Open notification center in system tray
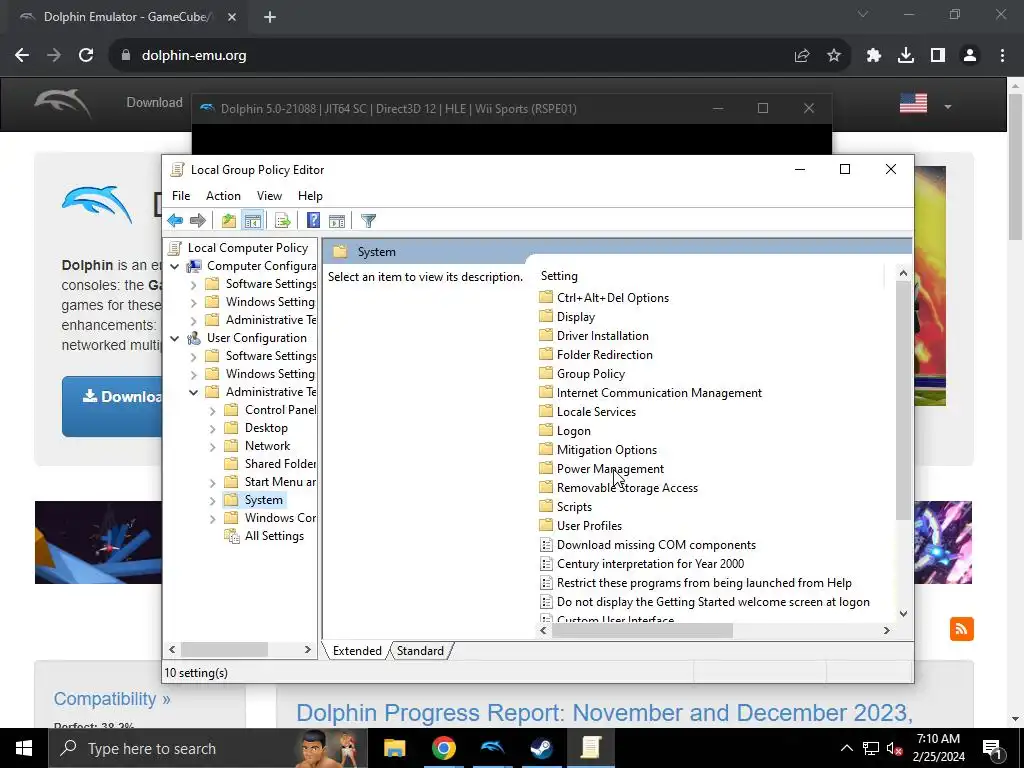The height and width of the screenshot is (768, 1024). [x=992, y=749]
